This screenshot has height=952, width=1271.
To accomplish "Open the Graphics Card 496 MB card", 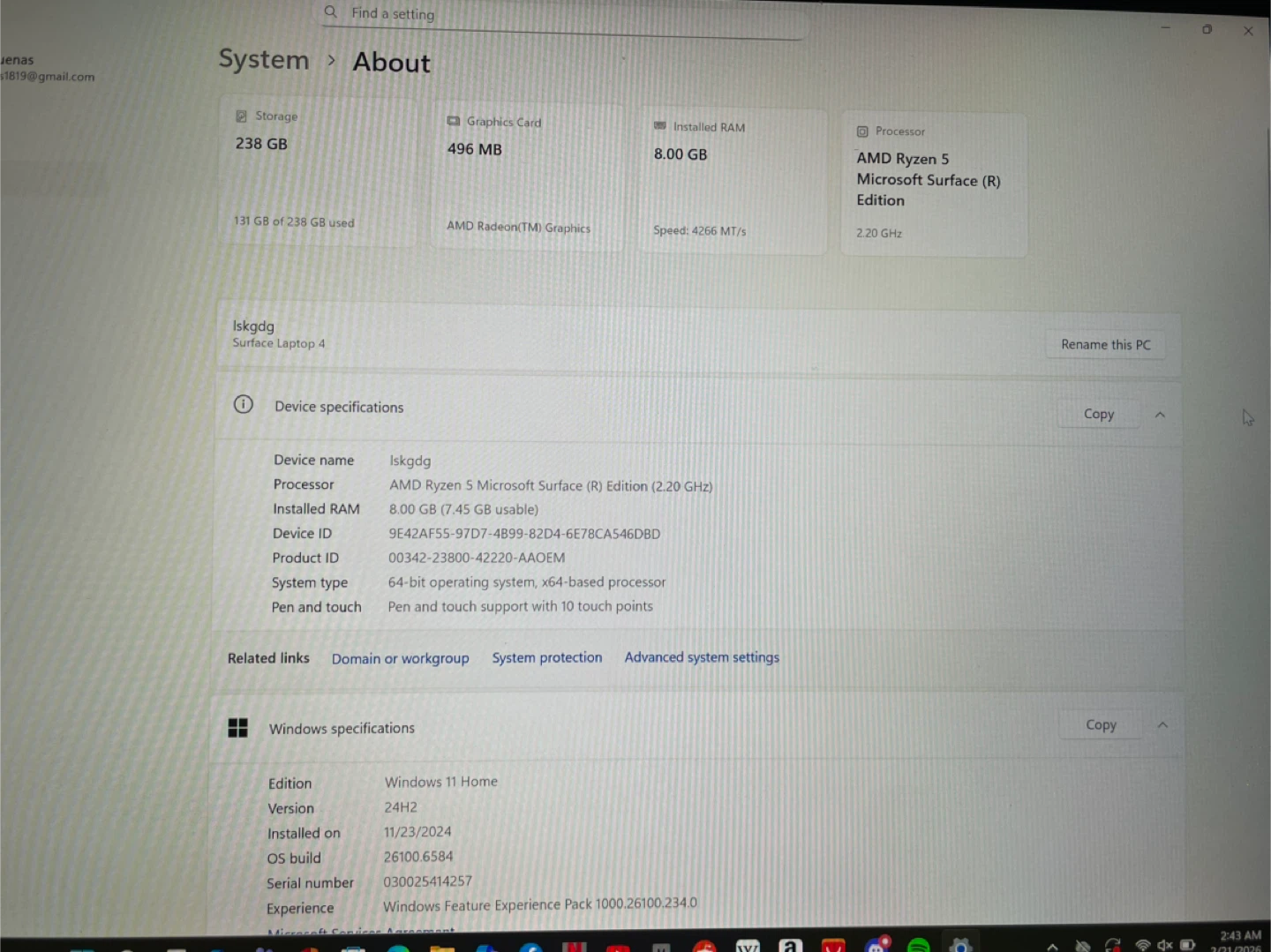I will [x=527, y=176].
